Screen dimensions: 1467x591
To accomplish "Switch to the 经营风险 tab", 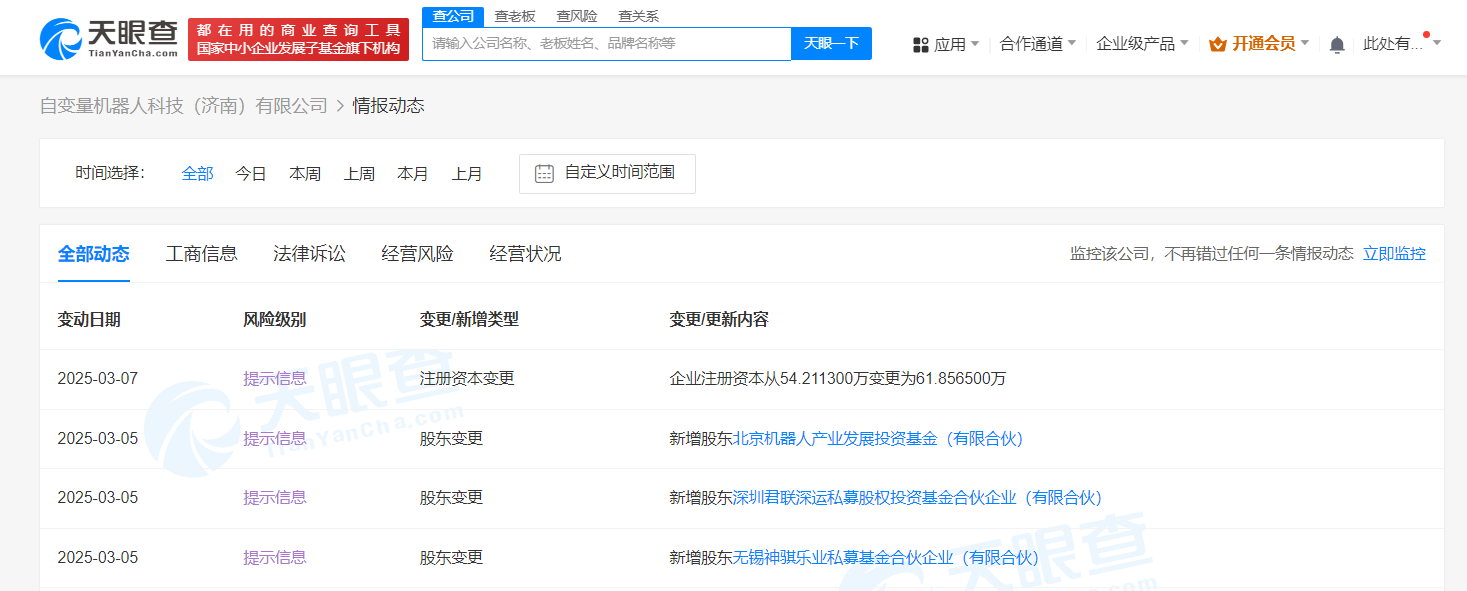I will pyautogui.click(x=418, y=254).
